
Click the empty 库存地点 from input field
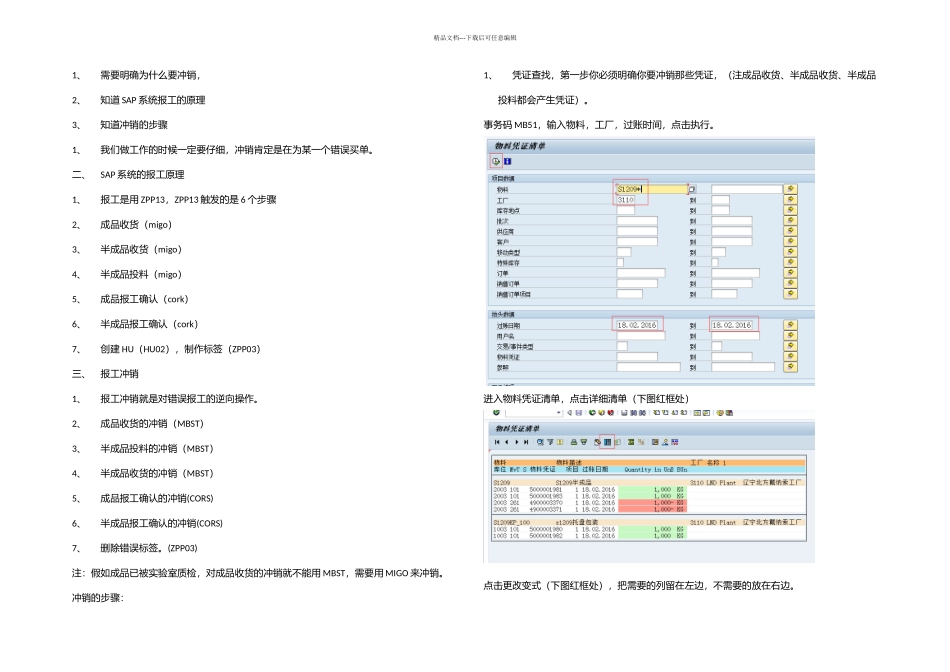[x=625, y=210]
